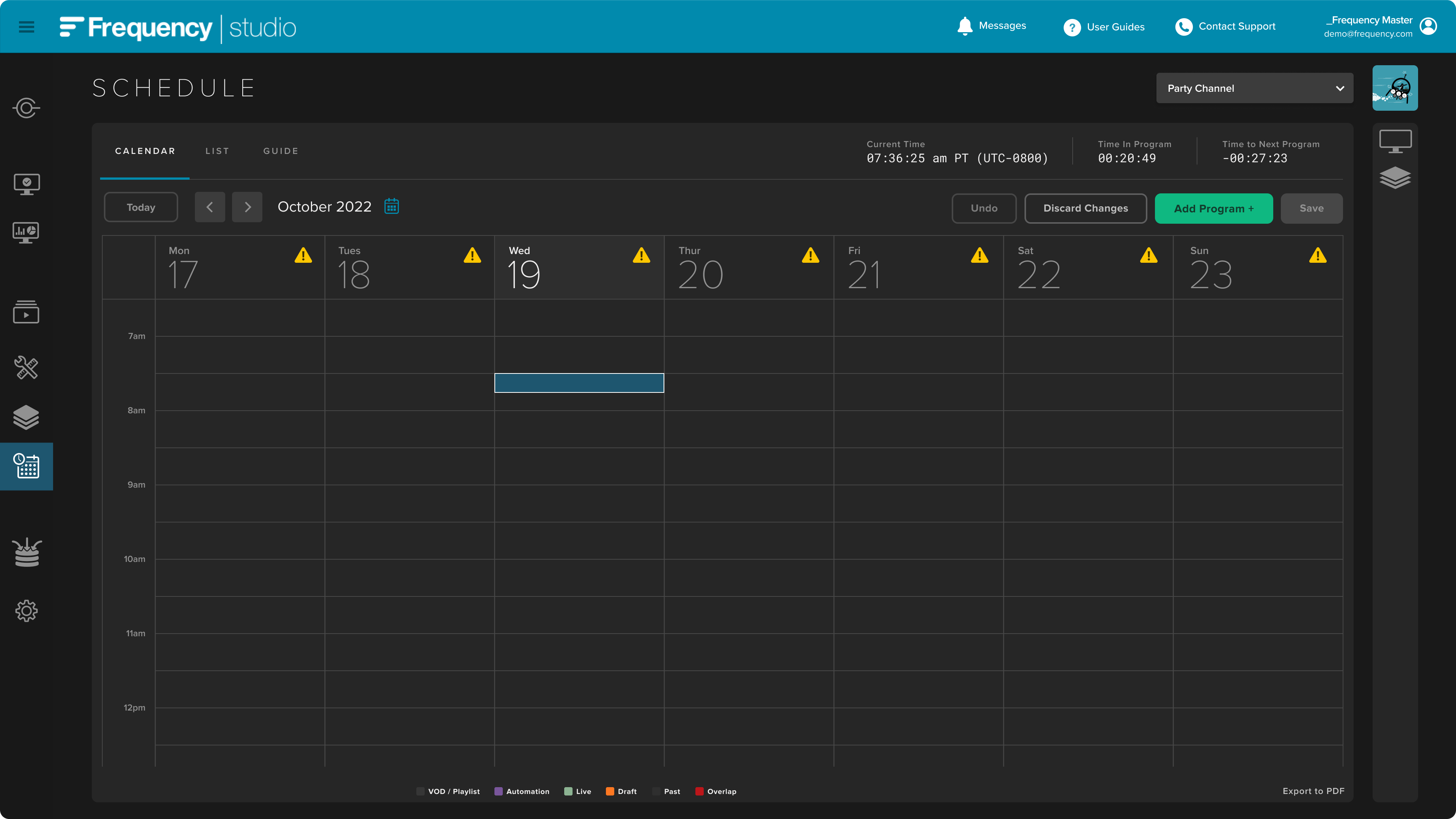
Task: Open the date picker calendar icon
Action: coord(392,206)
